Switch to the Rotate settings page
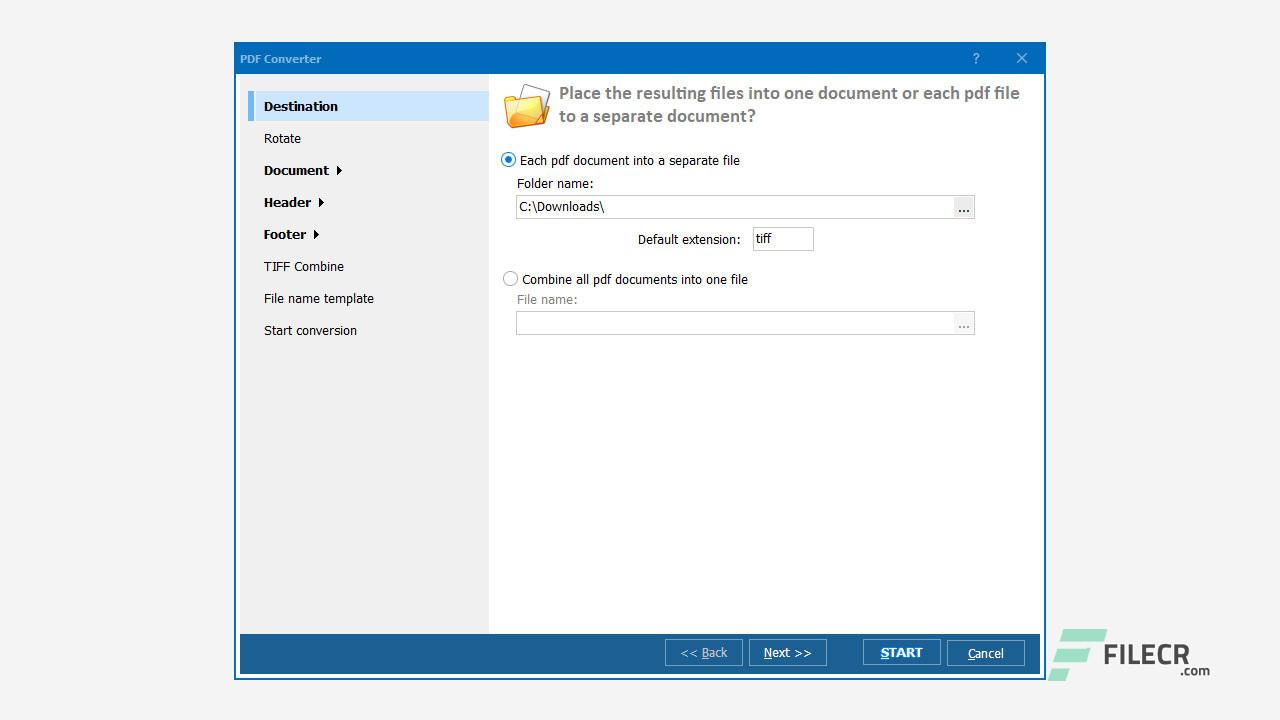Viewport: 1280px width, 720px height. (x=282, y=138)
